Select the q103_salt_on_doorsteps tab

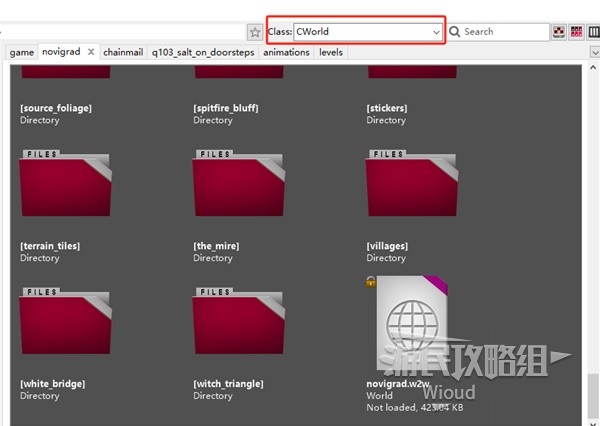coord(204,52)
